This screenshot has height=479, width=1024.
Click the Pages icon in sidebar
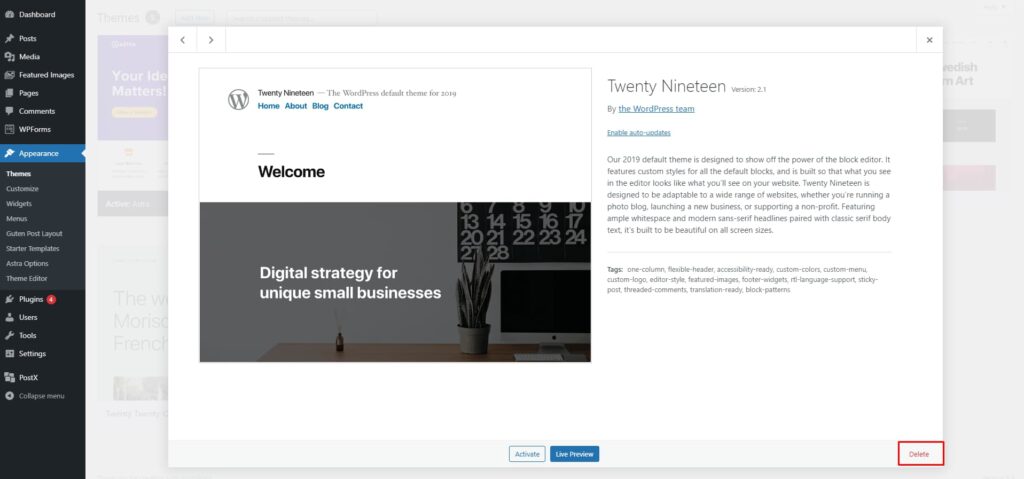coord(9,93)
